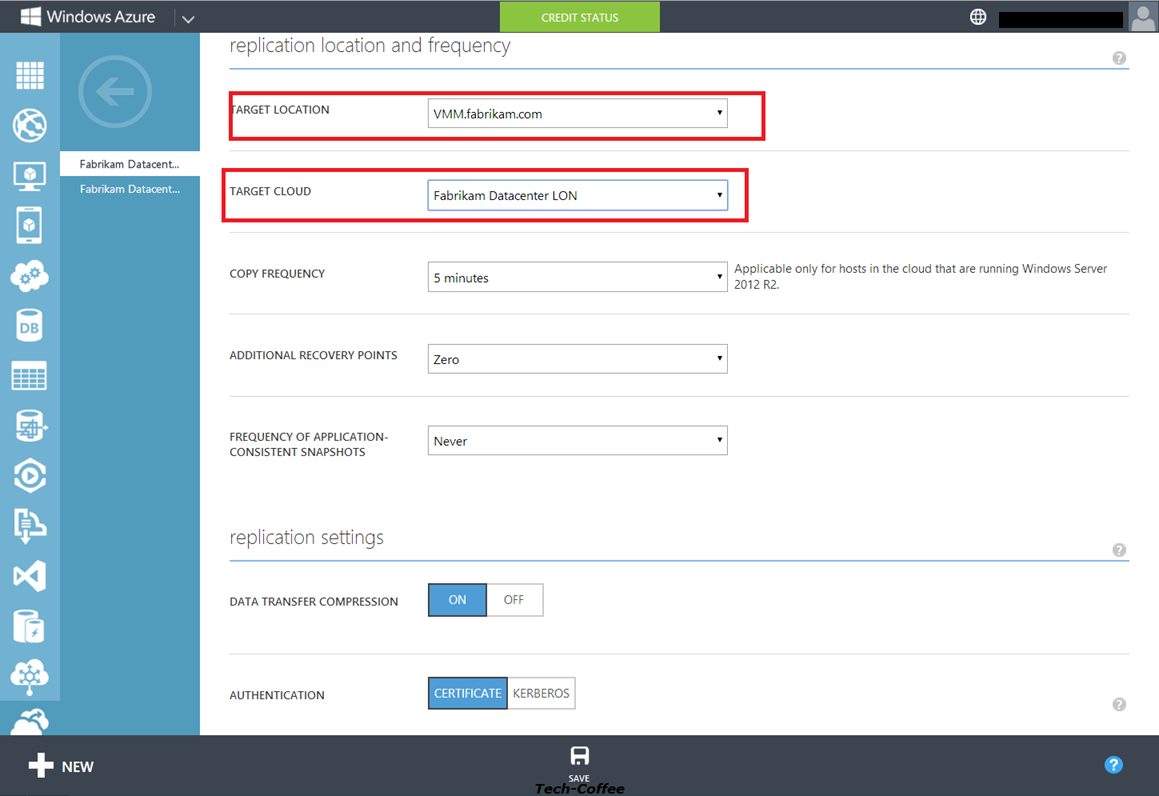Open Cloud Services gear-cloud icon

point(30,276)
